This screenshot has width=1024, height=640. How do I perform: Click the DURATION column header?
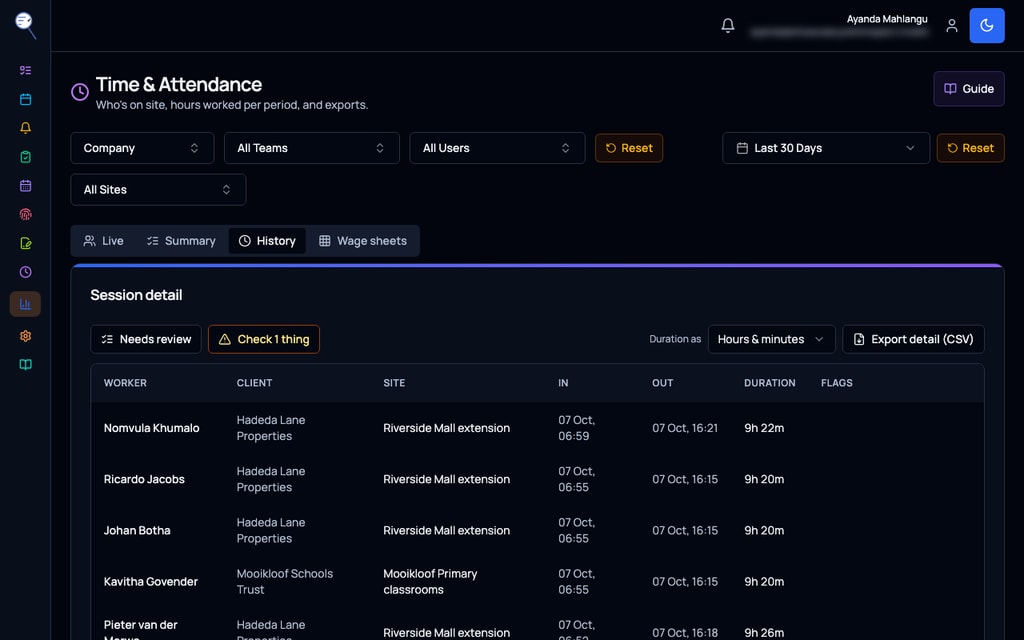[x=769, y=383]
